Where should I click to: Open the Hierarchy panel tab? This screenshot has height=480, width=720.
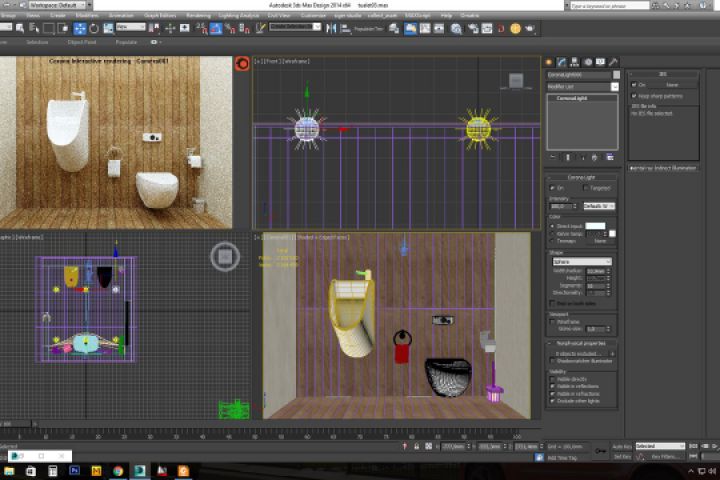click(575, 62)
